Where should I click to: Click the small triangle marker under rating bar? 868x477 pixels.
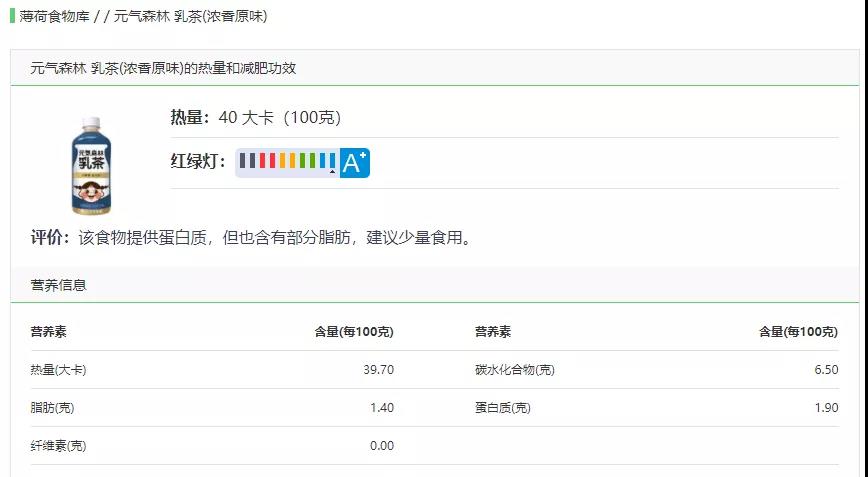coord(332,172)
